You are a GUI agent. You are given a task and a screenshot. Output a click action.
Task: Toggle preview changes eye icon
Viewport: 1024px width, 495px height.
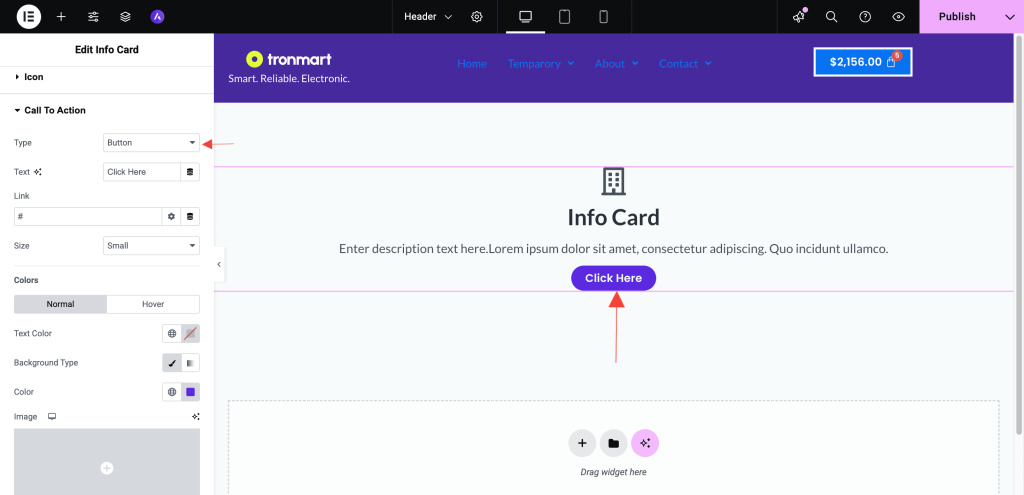click(x=898, y=17)
